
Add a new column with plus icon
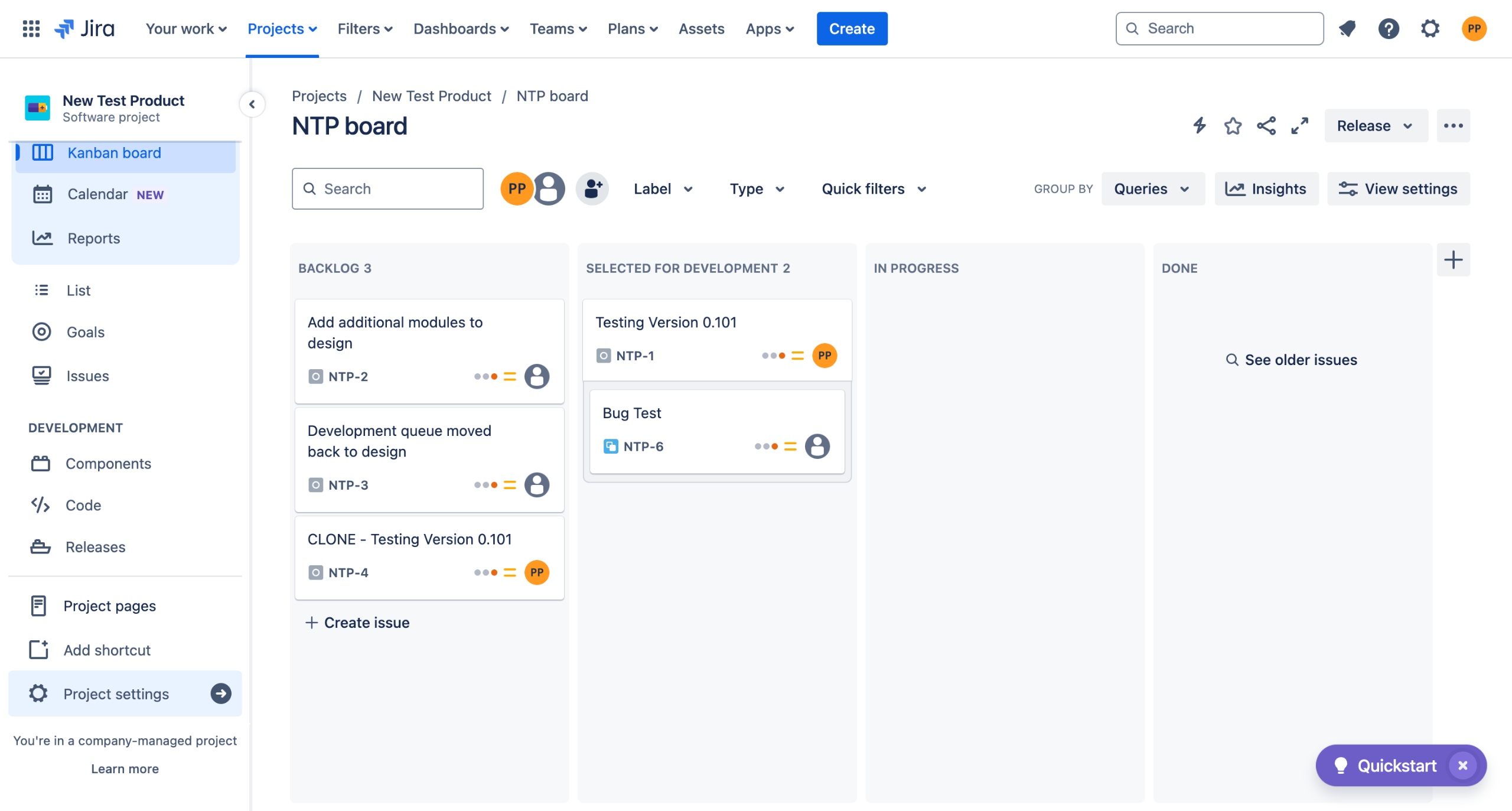pos(1453,259)
